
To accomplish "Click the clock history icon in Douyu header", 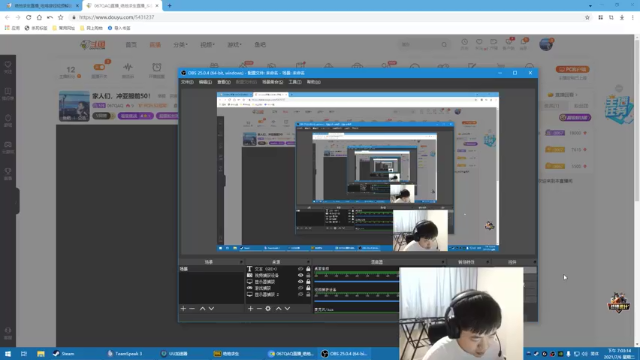I will [x=464, y=43].
